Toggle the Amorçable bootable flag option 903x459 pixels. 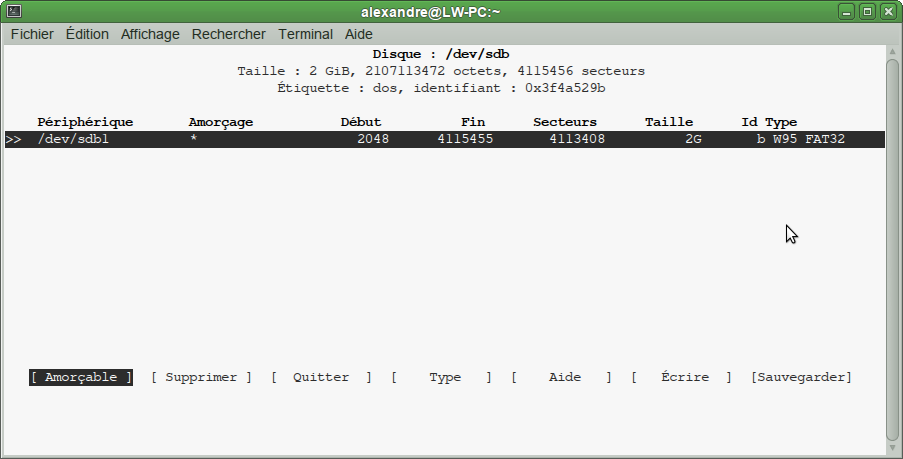click(81, 377)
